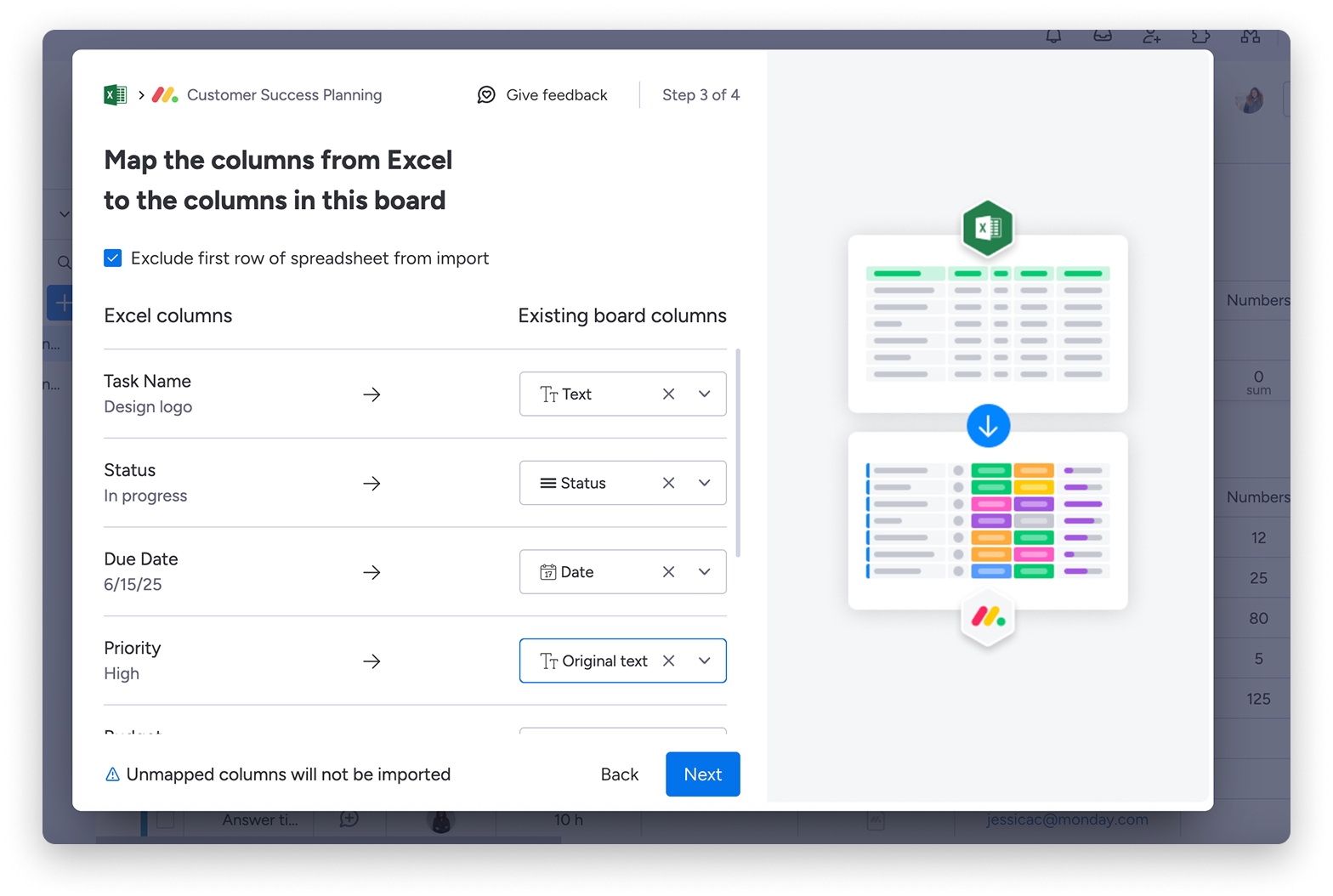The image size is (1333, 896).
Task: Click the Design logo sample value
Action: click(148, 406)
